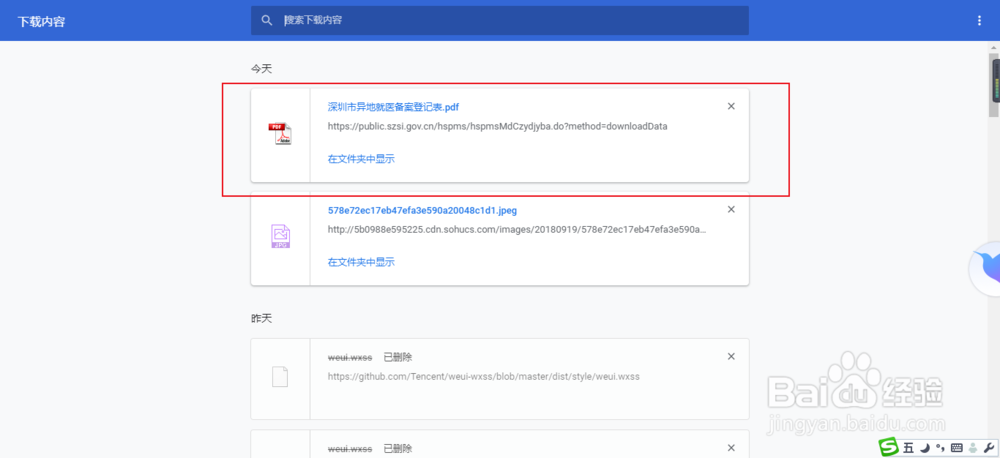This screenshot has width=1000, height=458.
Task: Open the github.com weui.wxss source URL
Action: tap(483, 376)
